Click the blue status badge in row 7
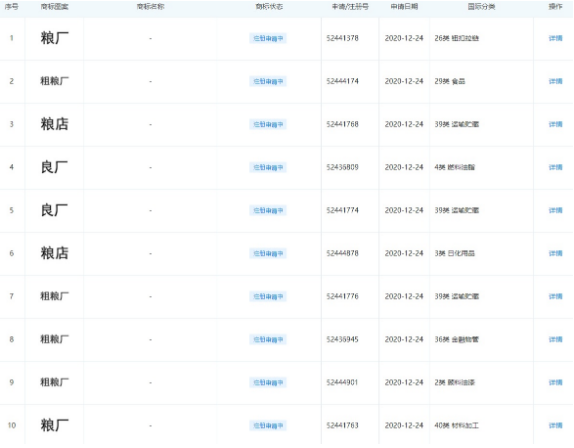Image resolution: width=574 pixels, height=448 pixels. click(268, 296)
